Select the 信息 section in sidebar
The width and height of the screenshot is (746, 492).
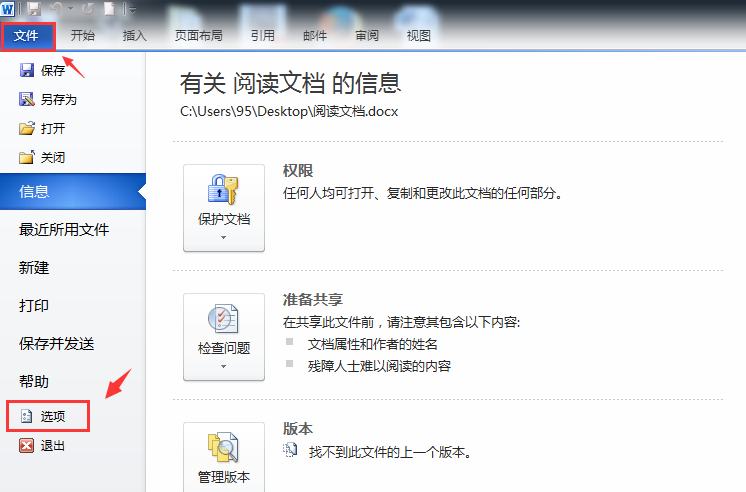(73, 191)
